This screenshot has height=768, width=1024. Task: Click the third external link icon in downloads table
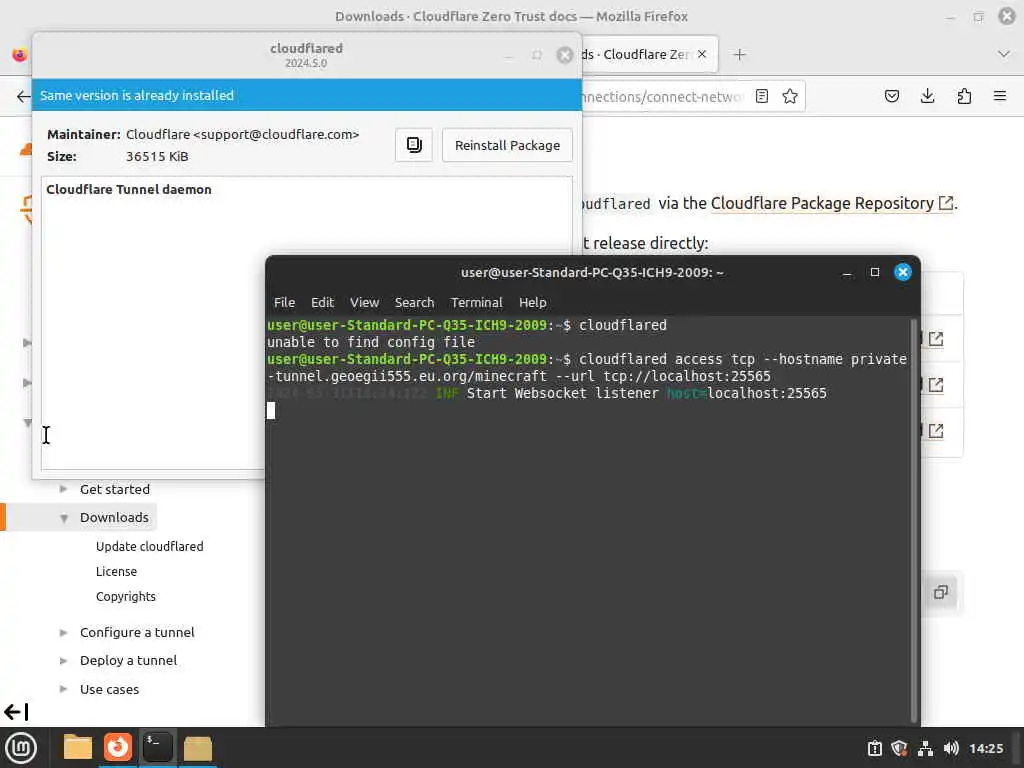click(936, 430)
